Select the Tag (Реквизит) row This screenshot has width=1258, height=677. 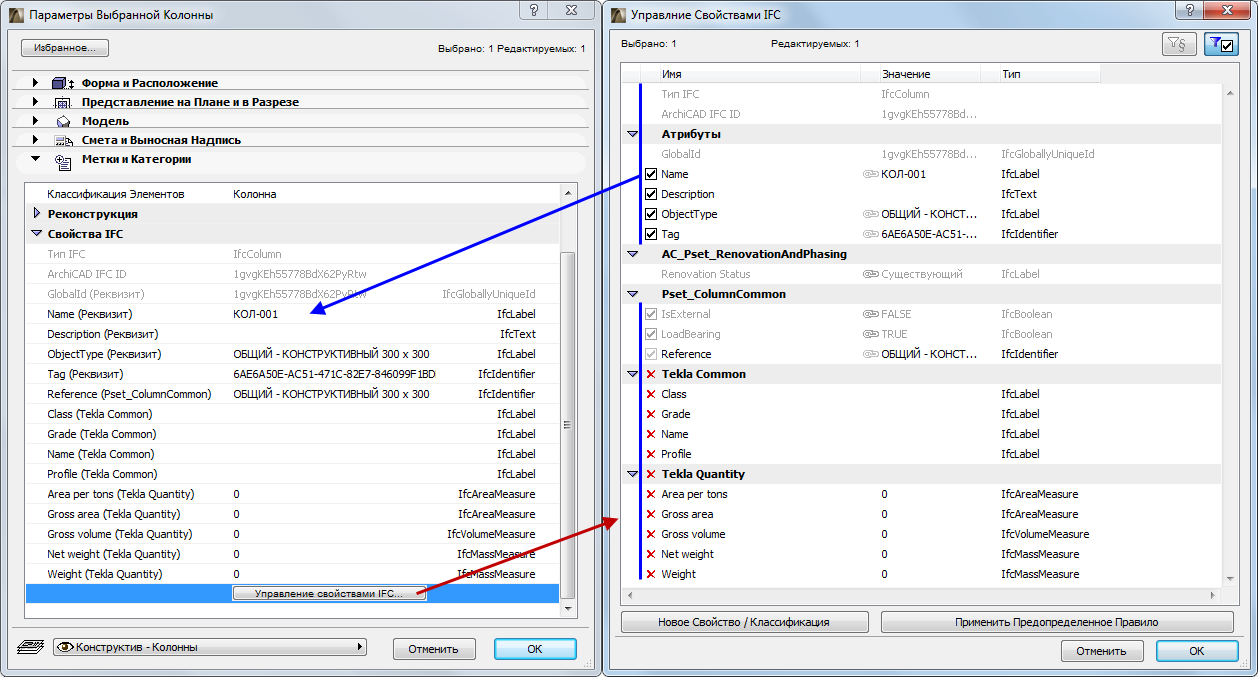[x=292, y=374]
